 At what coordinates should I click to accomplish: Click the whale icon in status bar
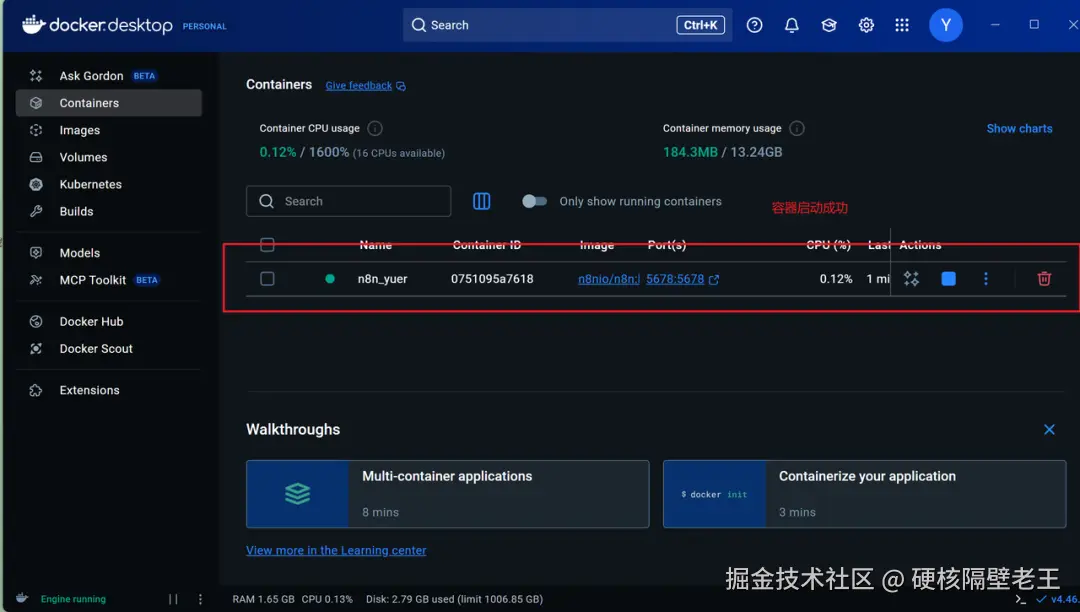coord(22,598)
